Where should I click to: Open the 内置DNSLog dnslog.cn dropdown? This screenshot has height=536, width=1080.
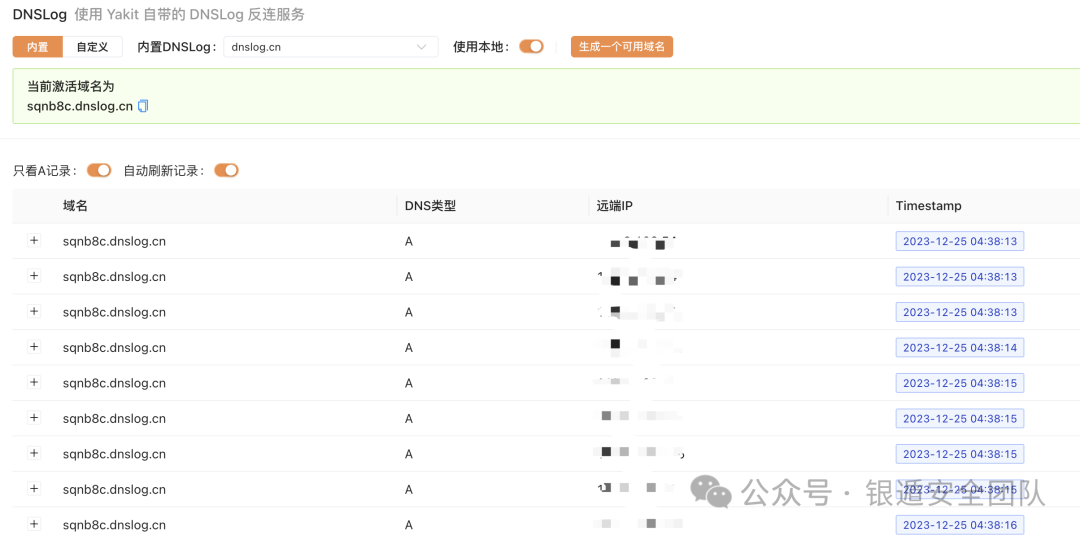point(330,47)
